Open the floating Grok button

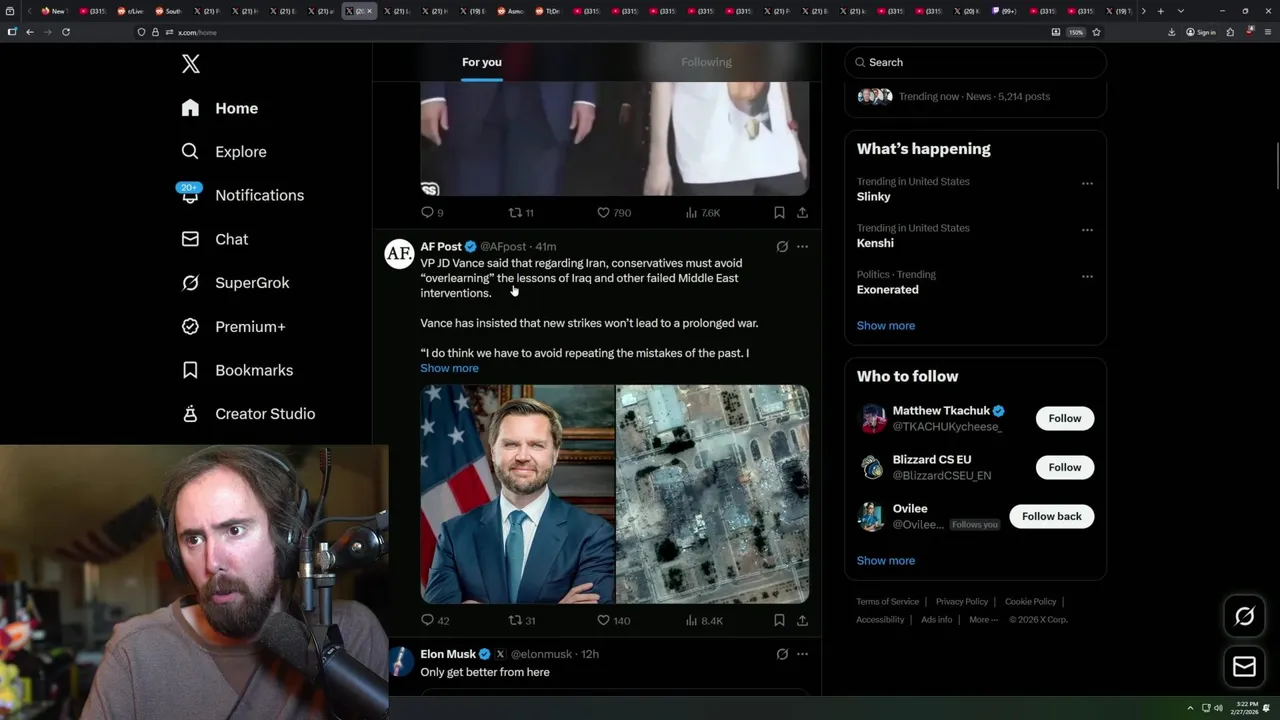(x=1244, y=617)
